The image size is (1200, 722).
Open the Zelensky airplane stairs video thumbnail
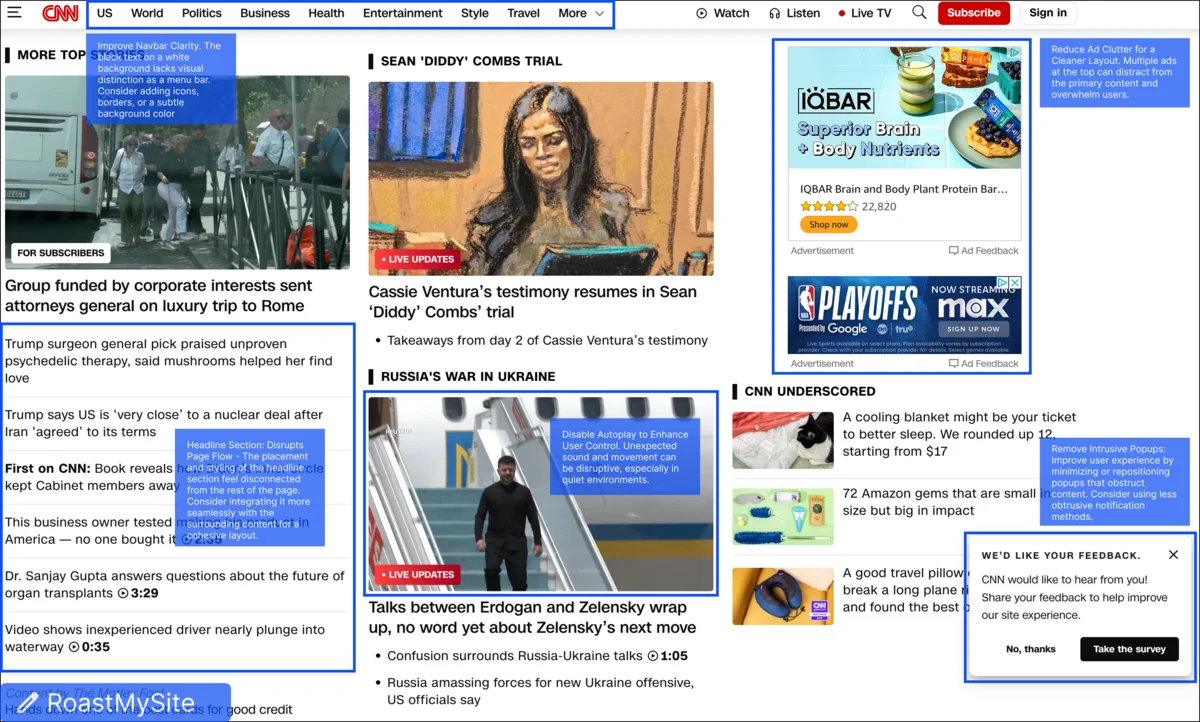[541, 494]
